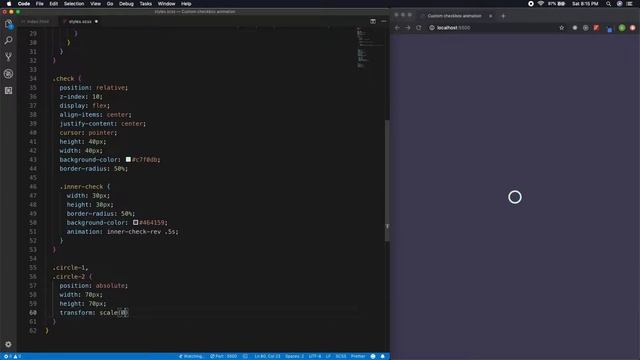Open the Source Control view

[9, 57]
